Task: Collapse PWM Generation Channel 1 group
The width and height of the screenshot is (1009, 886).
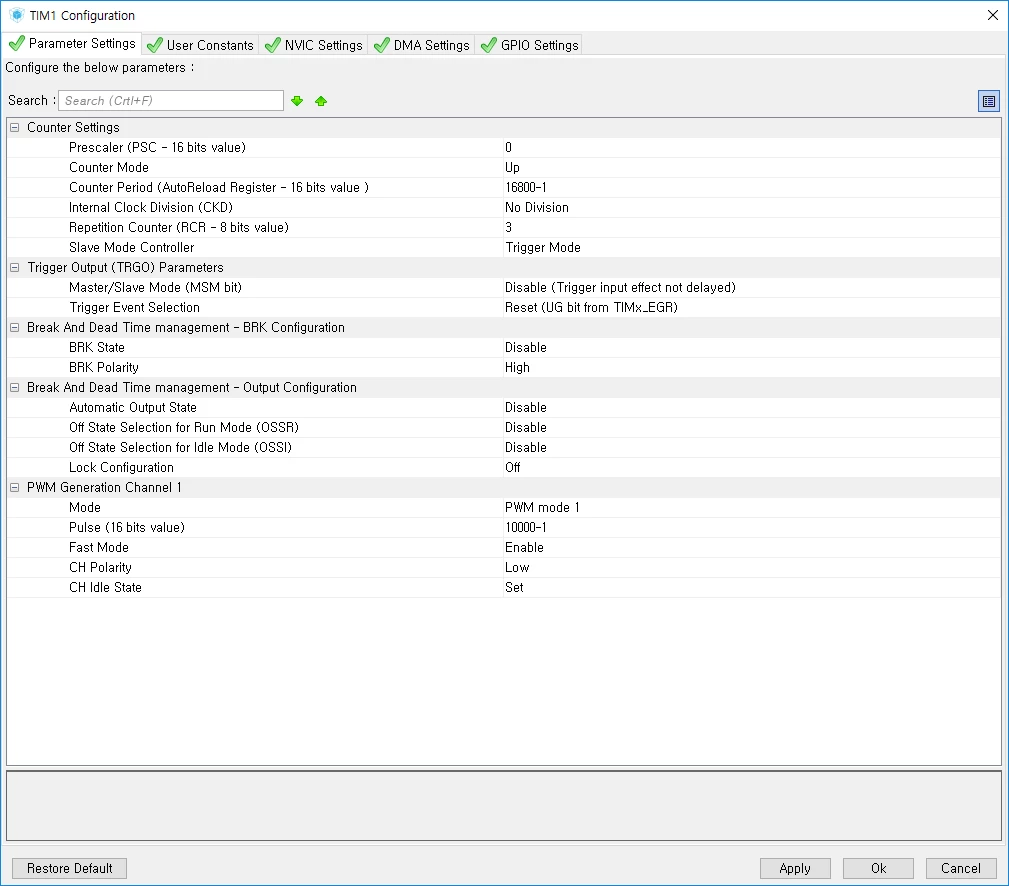Action: pos(14,487)
